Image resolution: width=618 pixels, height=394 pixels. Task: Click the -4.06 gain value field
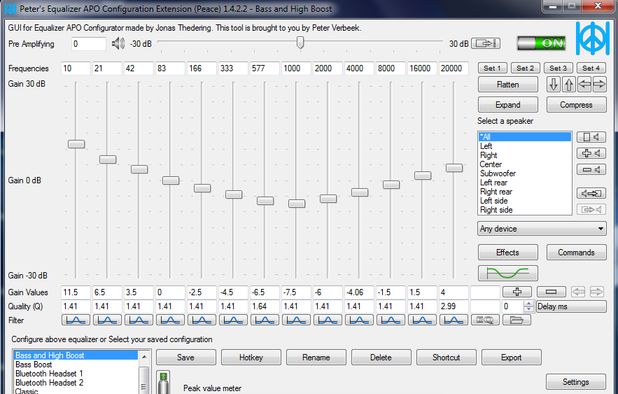[x=359, y=292]
